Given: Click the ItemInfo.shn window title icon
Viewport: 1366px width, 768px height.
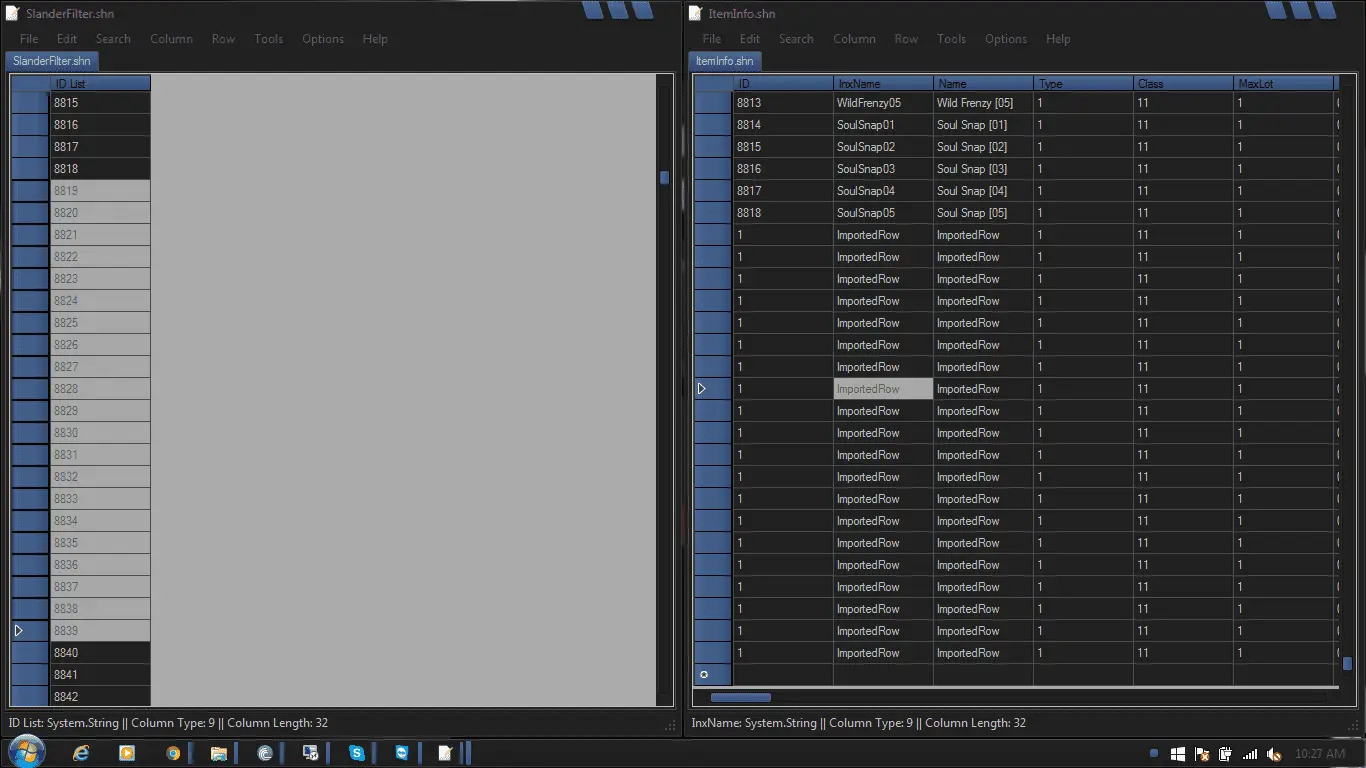Looking at the screenshot, I should pyautogui.click(x=695, y=13).
